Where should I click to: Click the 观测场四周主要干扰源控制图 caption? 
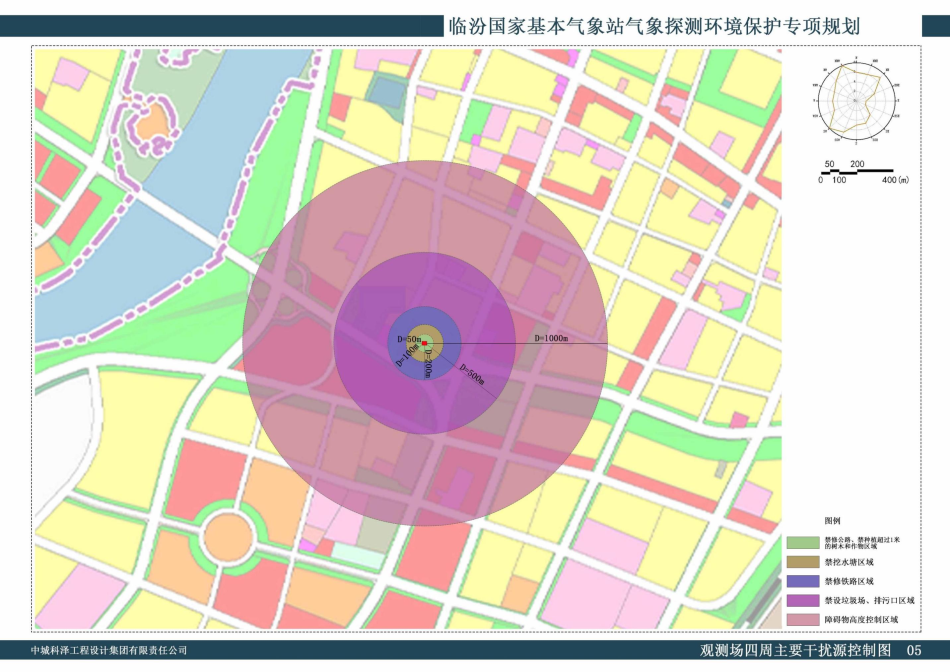pos(795,651)
